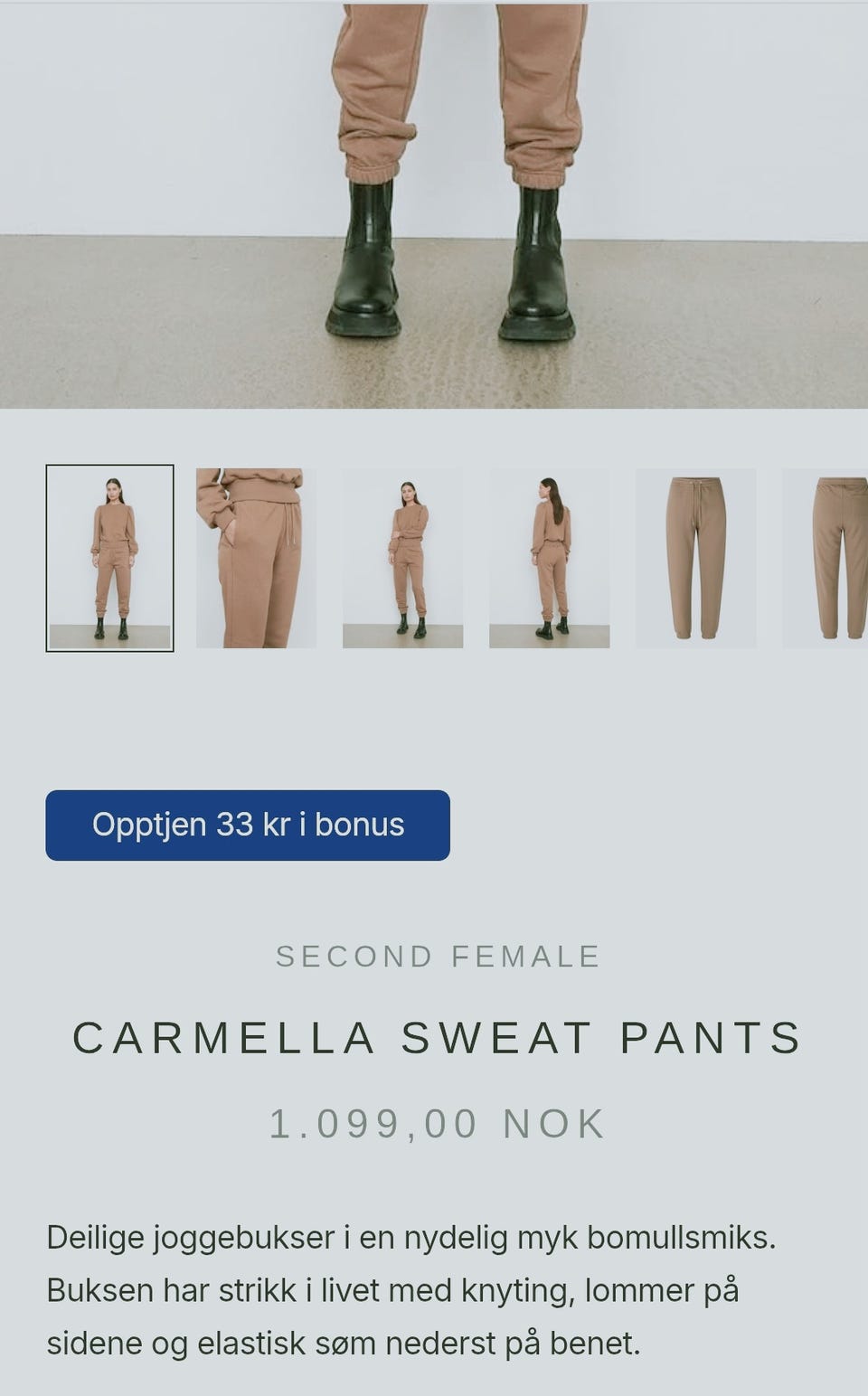
Task: Click the line starting Buksen har strikk
Action: (x=392, y=1290)
